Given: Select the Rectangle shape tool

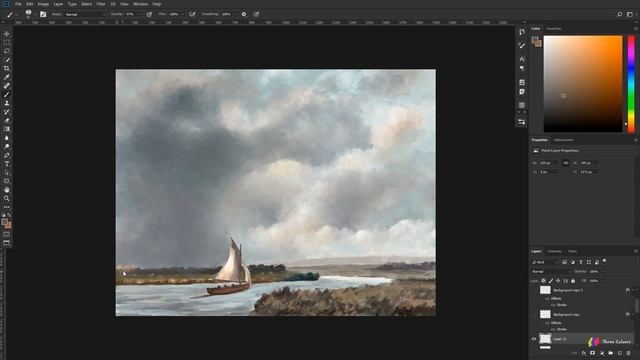Looking at the screenshot, I should click(x=7, y=181).
